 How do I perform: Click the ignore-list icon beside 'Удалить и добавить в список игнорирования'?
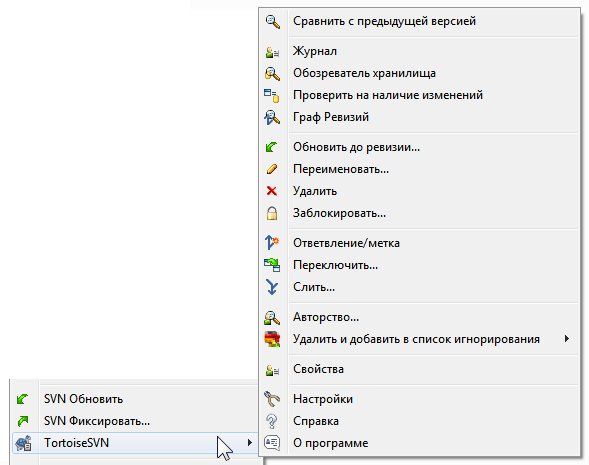[x=272, y=339]
